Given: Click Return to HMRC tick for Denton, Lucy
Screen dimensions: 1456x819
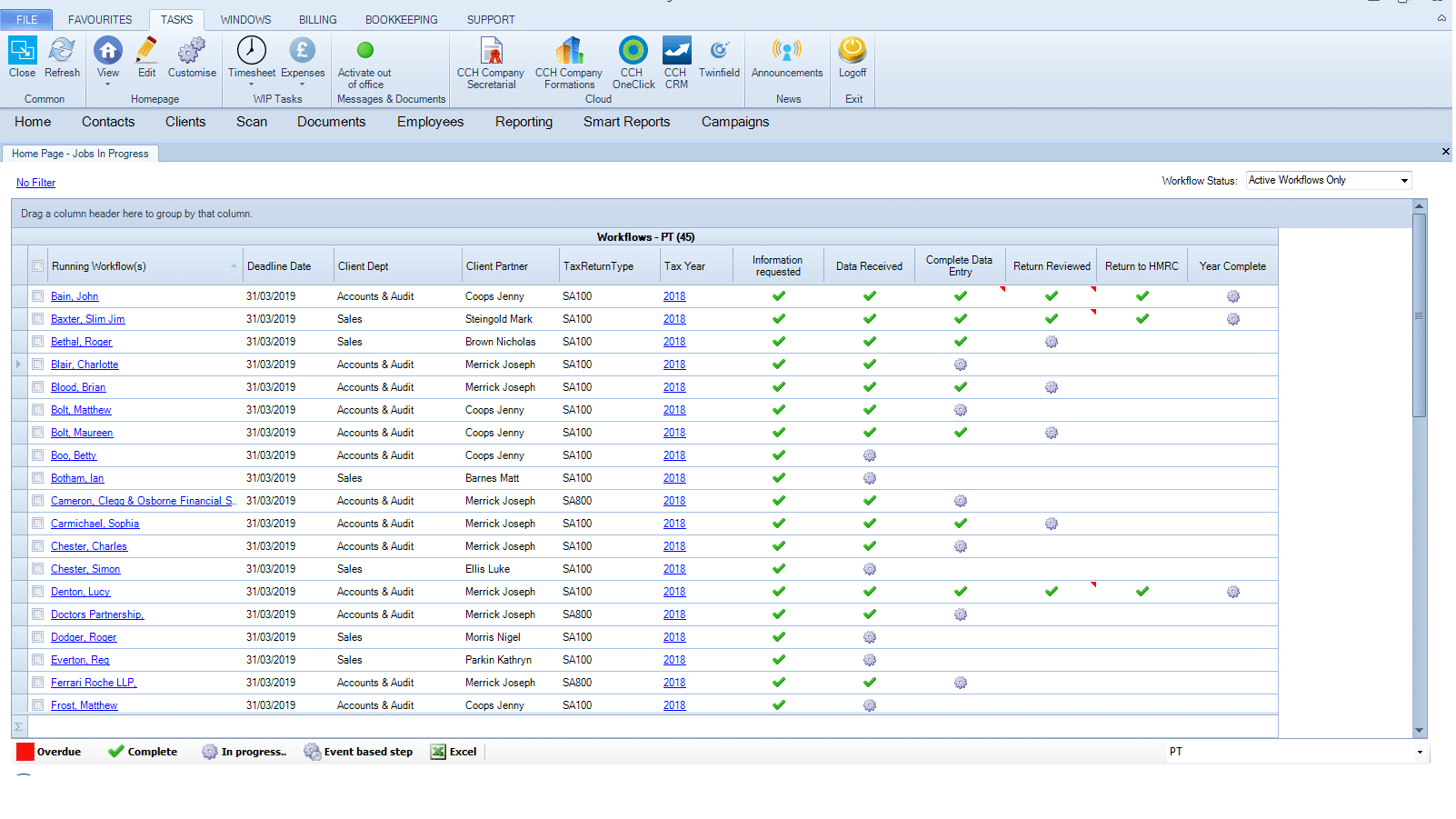Looking at the screenshot, I should pos(1142,592).
